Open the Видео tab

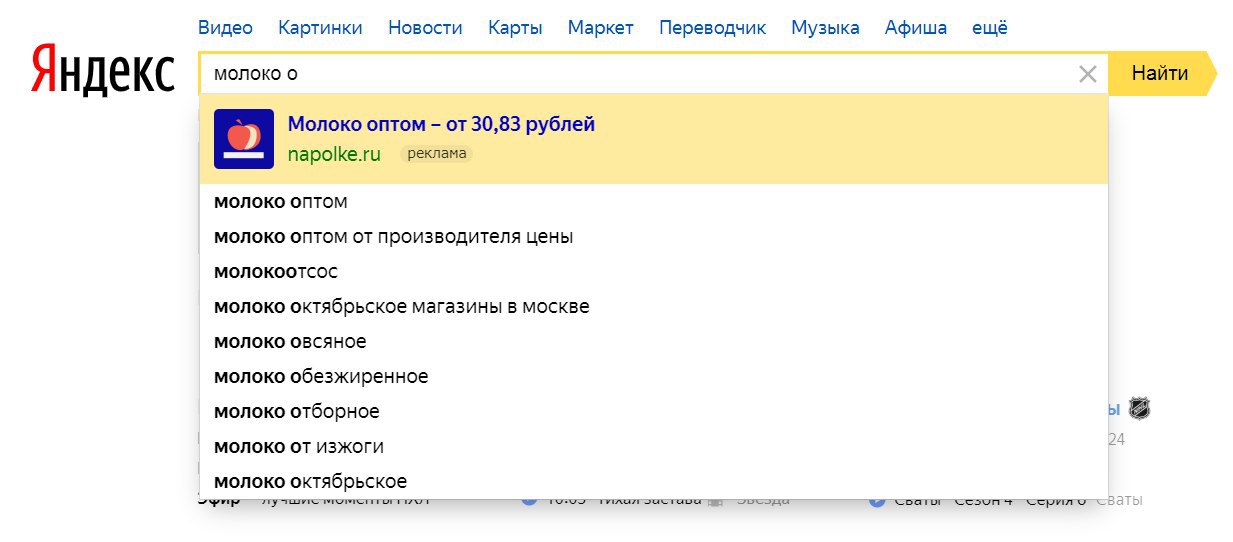(225, 27)
